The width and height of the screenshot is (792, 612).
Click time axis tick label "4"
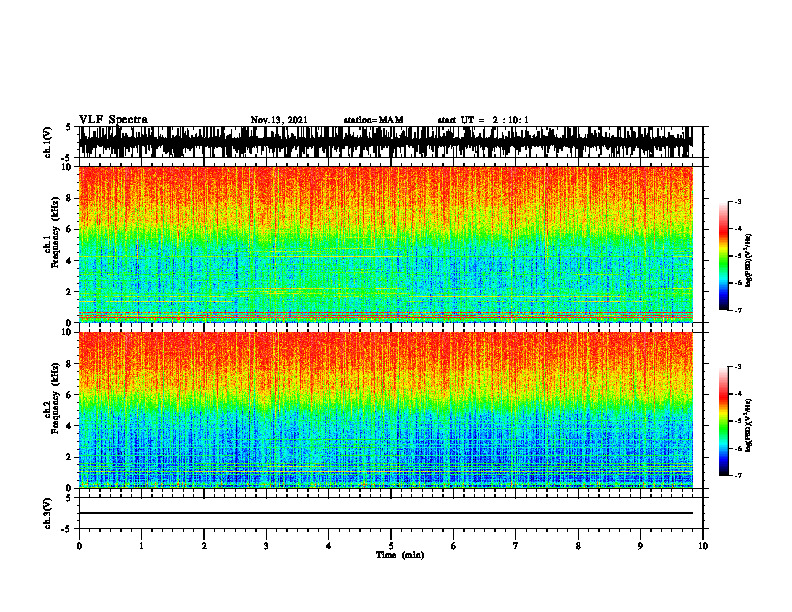(x=329, y=546)
